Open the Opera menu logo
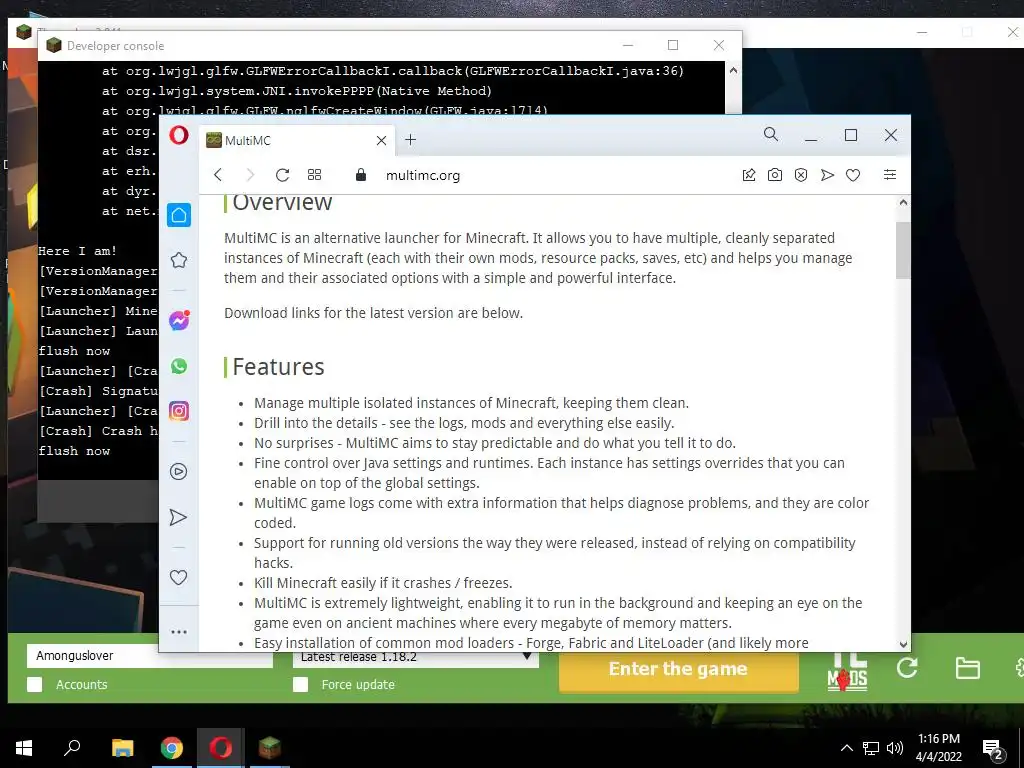The width and height of the screenshot is (1024, 768). point(179,135)
